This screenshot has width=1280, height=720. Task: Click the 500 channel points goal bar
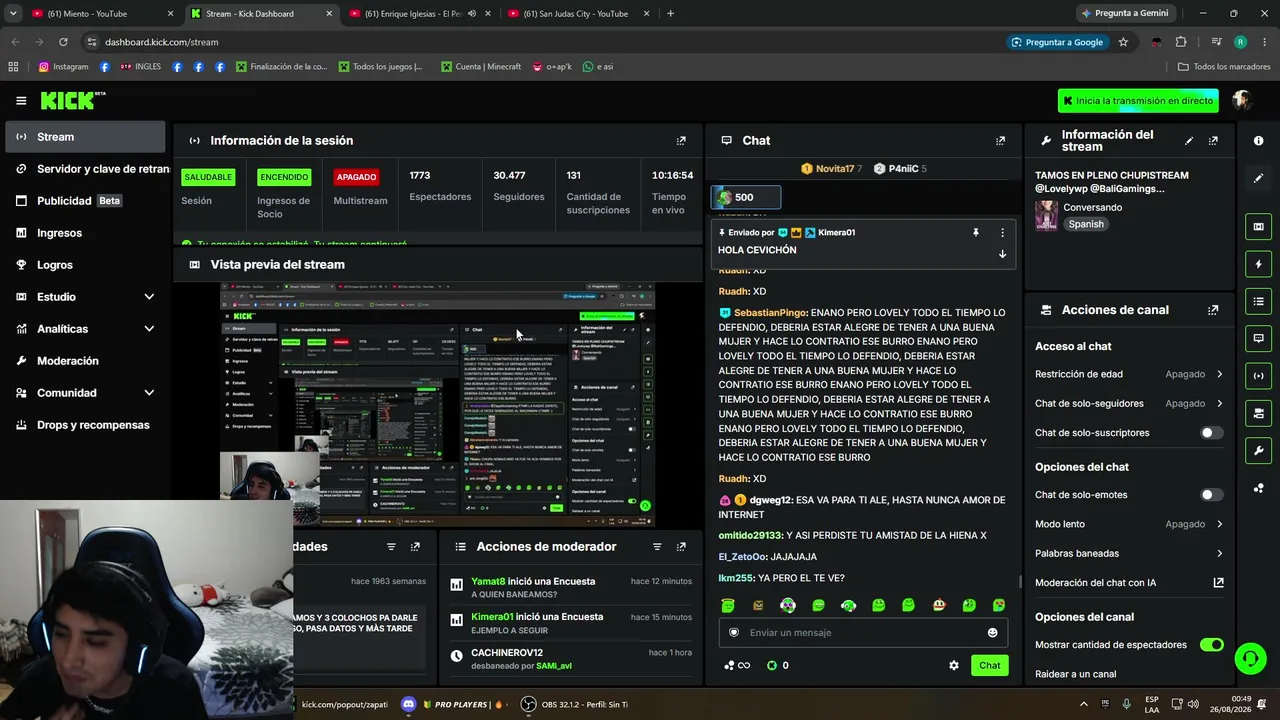[746, 198]
